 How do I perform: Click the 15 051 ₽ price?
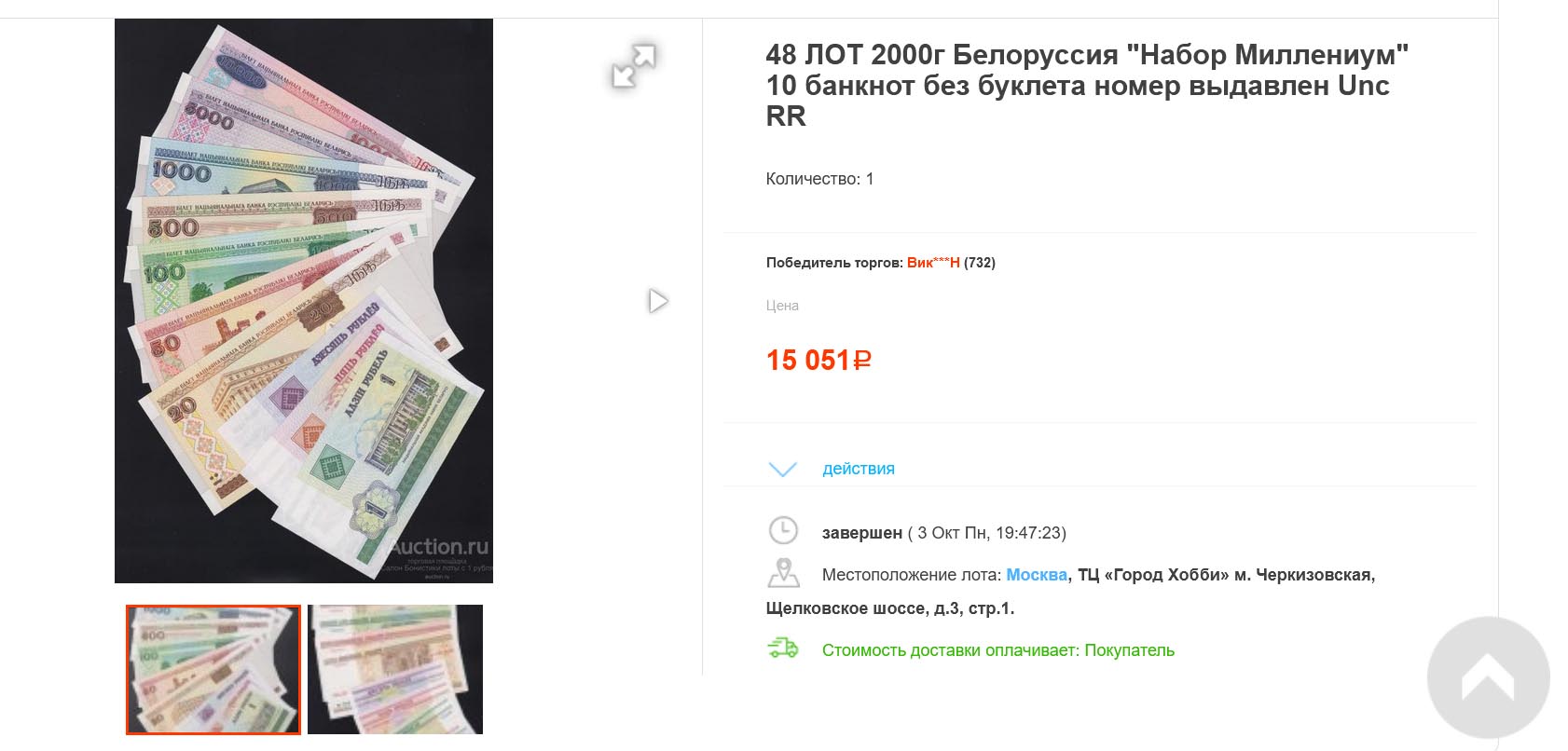(x=818, y=360)
